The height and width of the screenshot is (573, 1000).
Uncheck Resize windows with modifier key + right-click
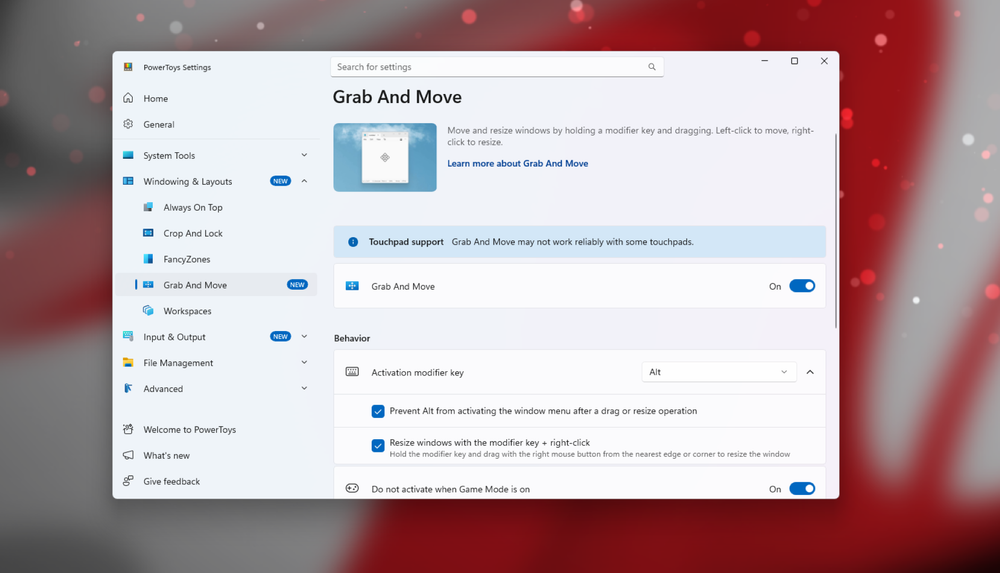click(378, 445)
